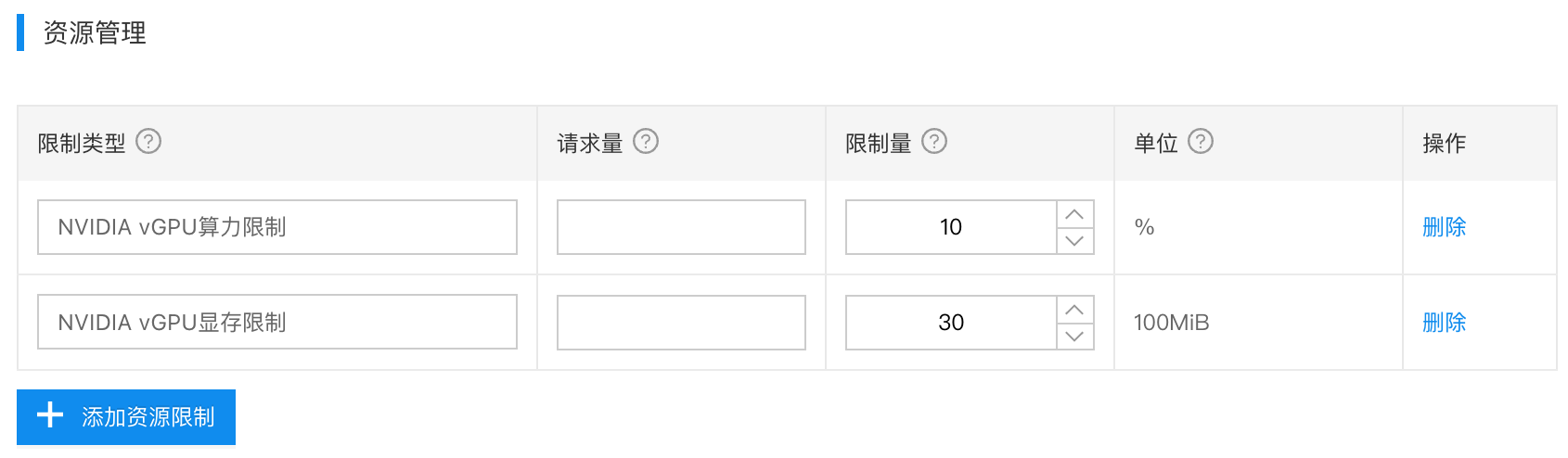This screenshot has width=1568, height=458.
Task: Click the 限制量 field showing 10
Action: (x=951, y=227)
